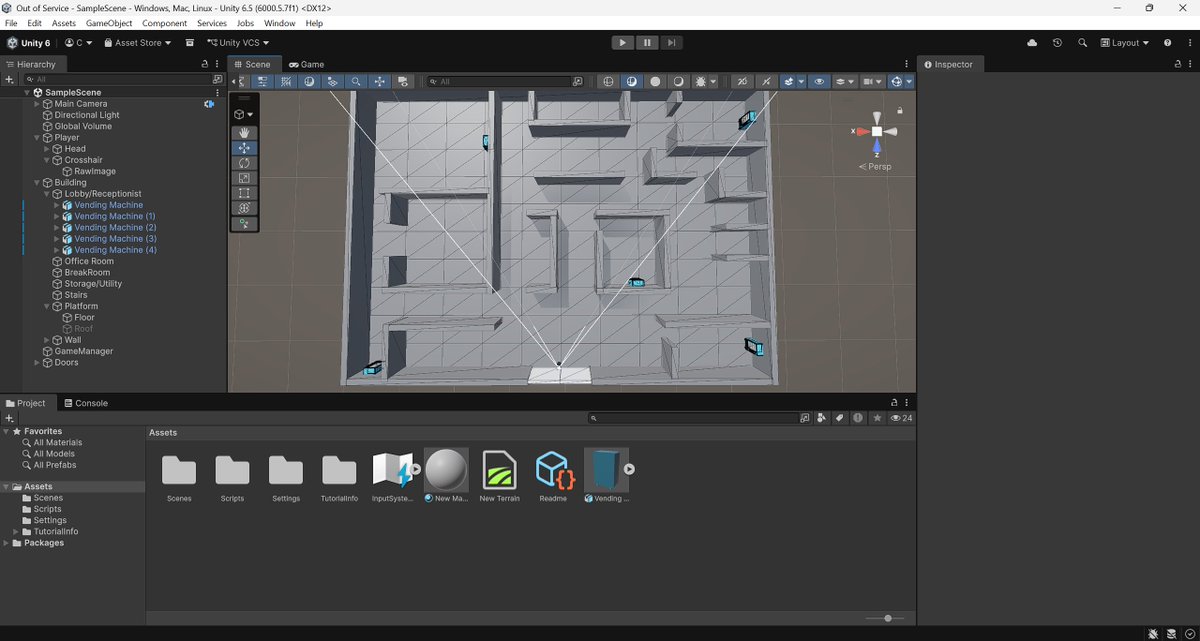Toggle shaded wireframe draw mode

632,82
